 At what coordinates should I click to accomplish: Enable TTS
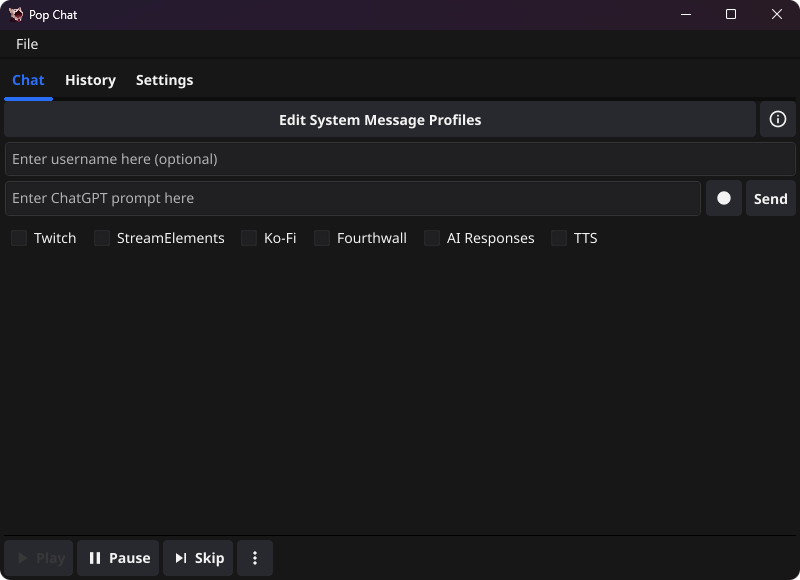click(x=558, y=238)
